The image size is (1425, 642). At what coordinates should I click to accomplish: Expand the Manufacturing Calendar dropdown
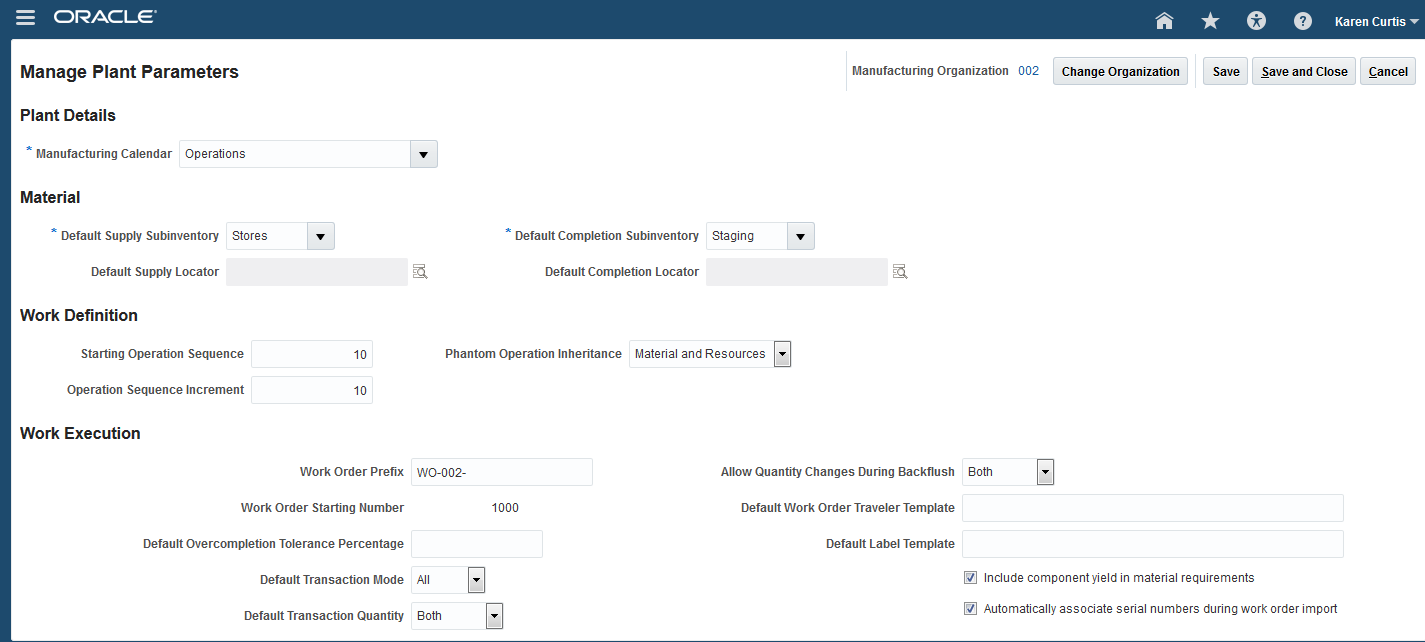(424, 154)
